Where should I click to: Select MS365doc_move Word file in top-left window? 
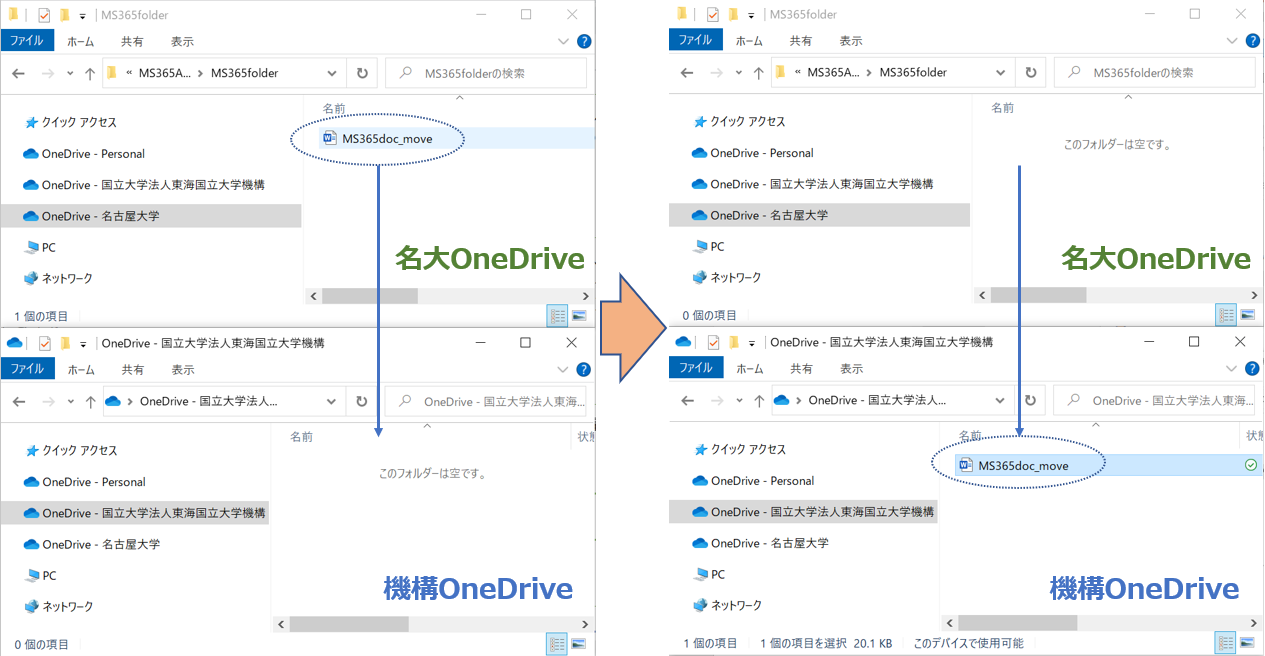(x=386, y=139)
